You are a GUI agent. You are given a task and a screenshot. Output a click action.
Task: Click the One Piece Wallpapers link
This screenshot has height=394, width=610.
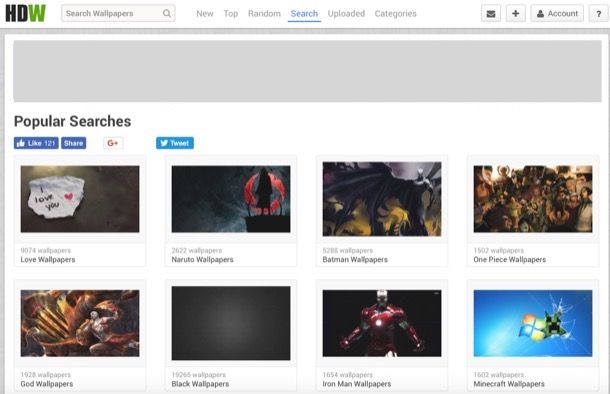click(510, 259)
